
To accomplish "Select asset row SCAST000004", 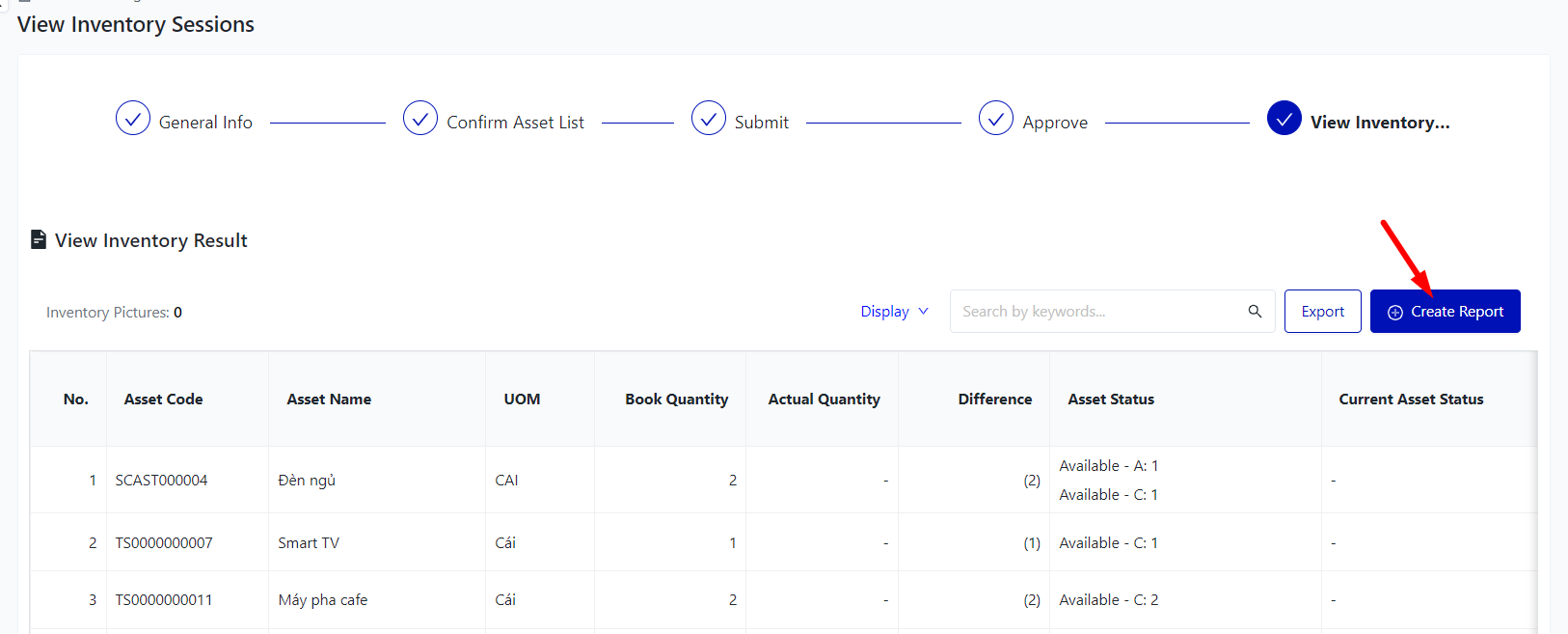I will click(x=161, y=480).
